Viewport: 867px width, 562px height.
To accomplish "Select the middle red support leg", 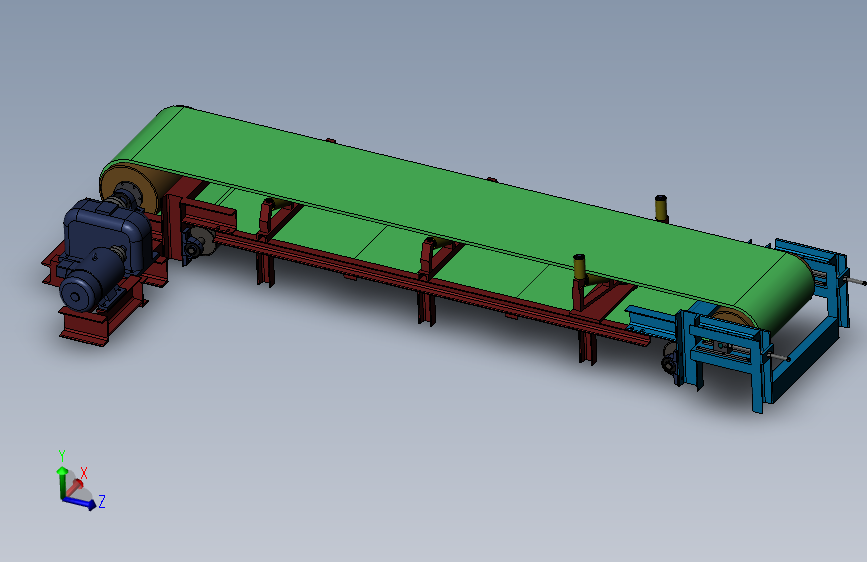I will [x=426, y=309].
